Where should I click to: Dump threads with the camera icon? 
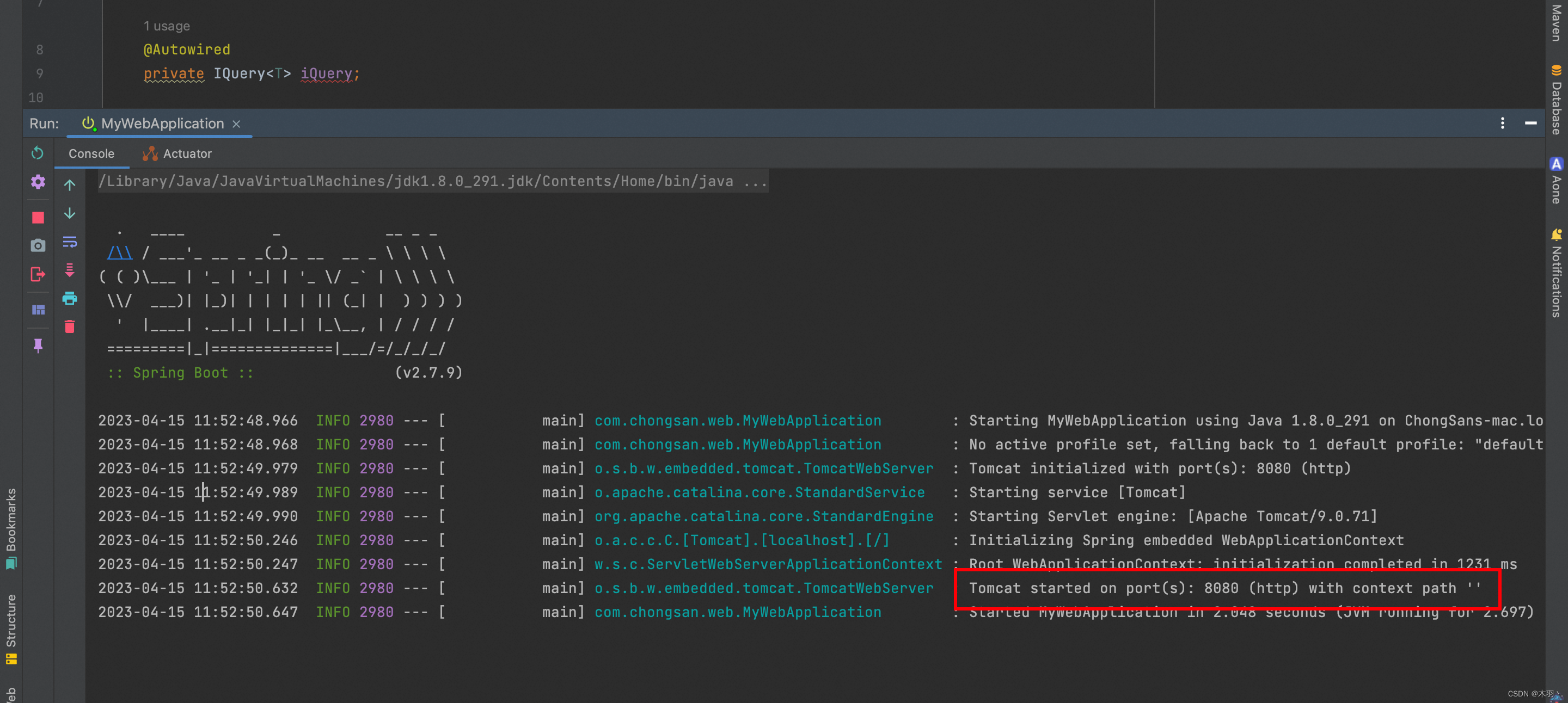(38, 246)
